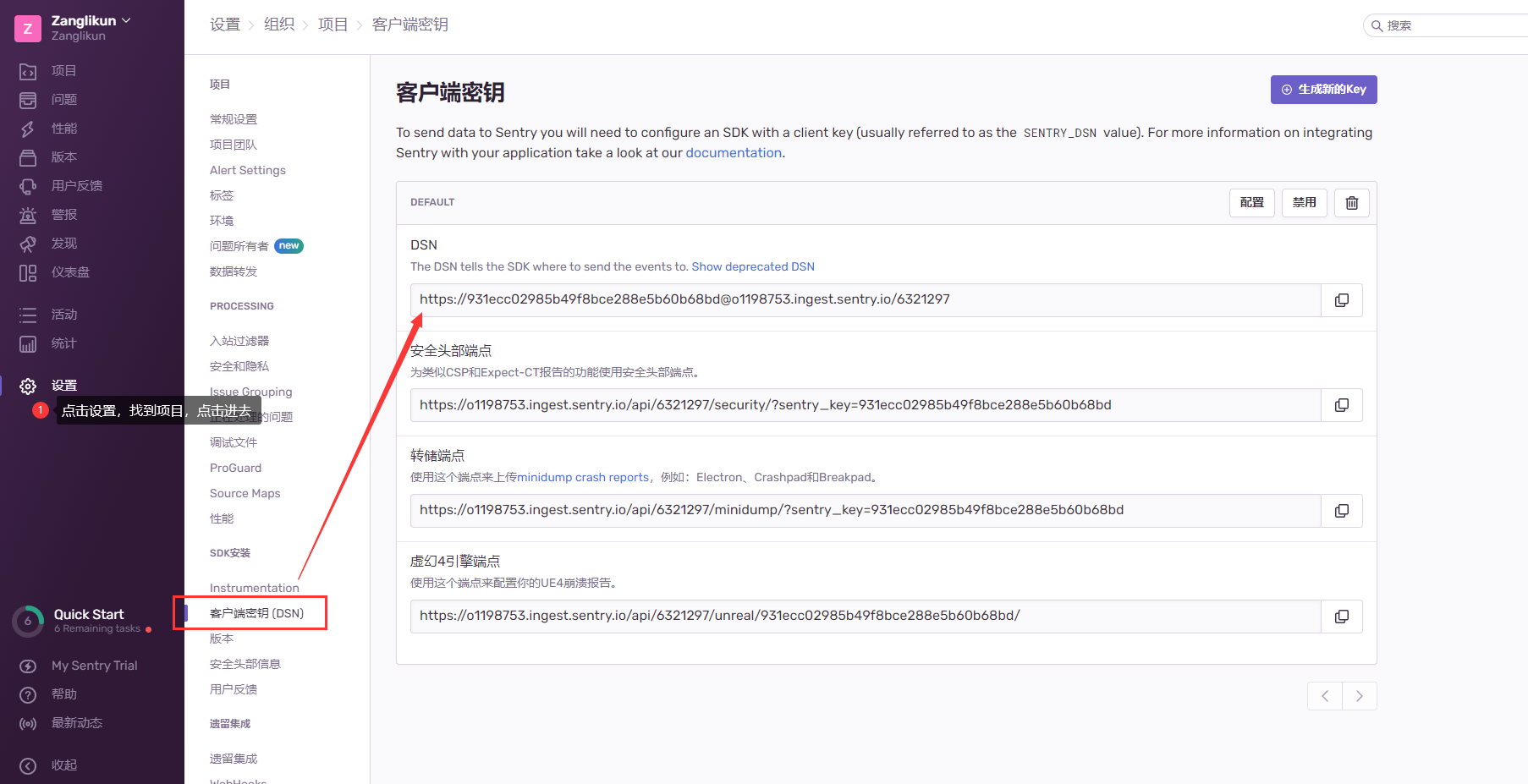
Task: Open the documentation link
Action: pyautogui.click(x=733, y=153)
